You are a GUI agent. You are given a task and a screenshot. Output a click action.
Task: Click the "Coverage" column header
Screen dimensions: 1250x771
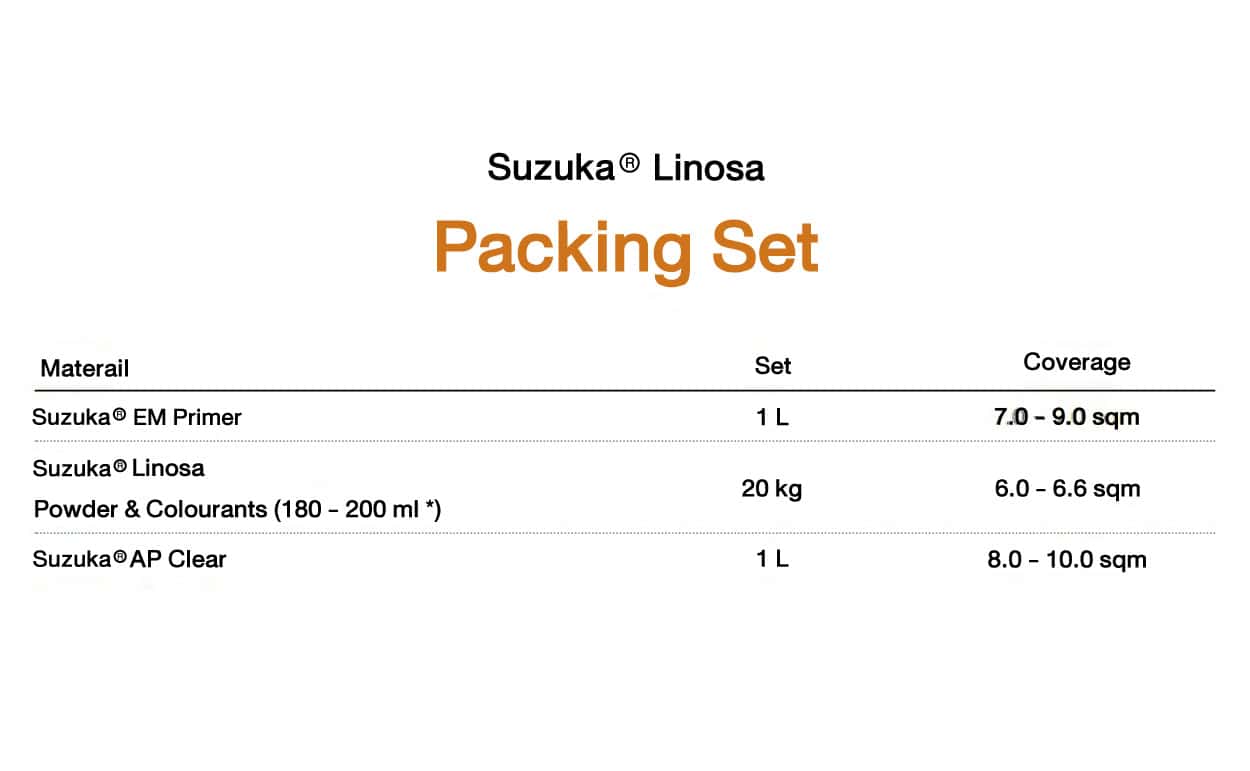(1076, 362)
